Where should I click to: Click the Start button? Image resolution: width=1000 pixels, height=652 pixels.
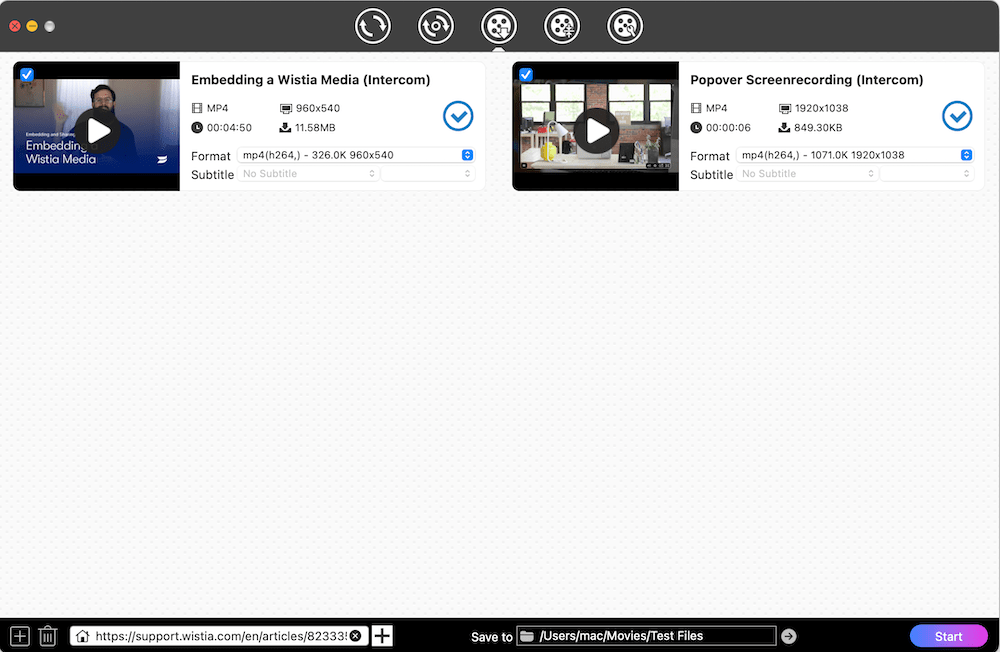click(x=948, y=636)
